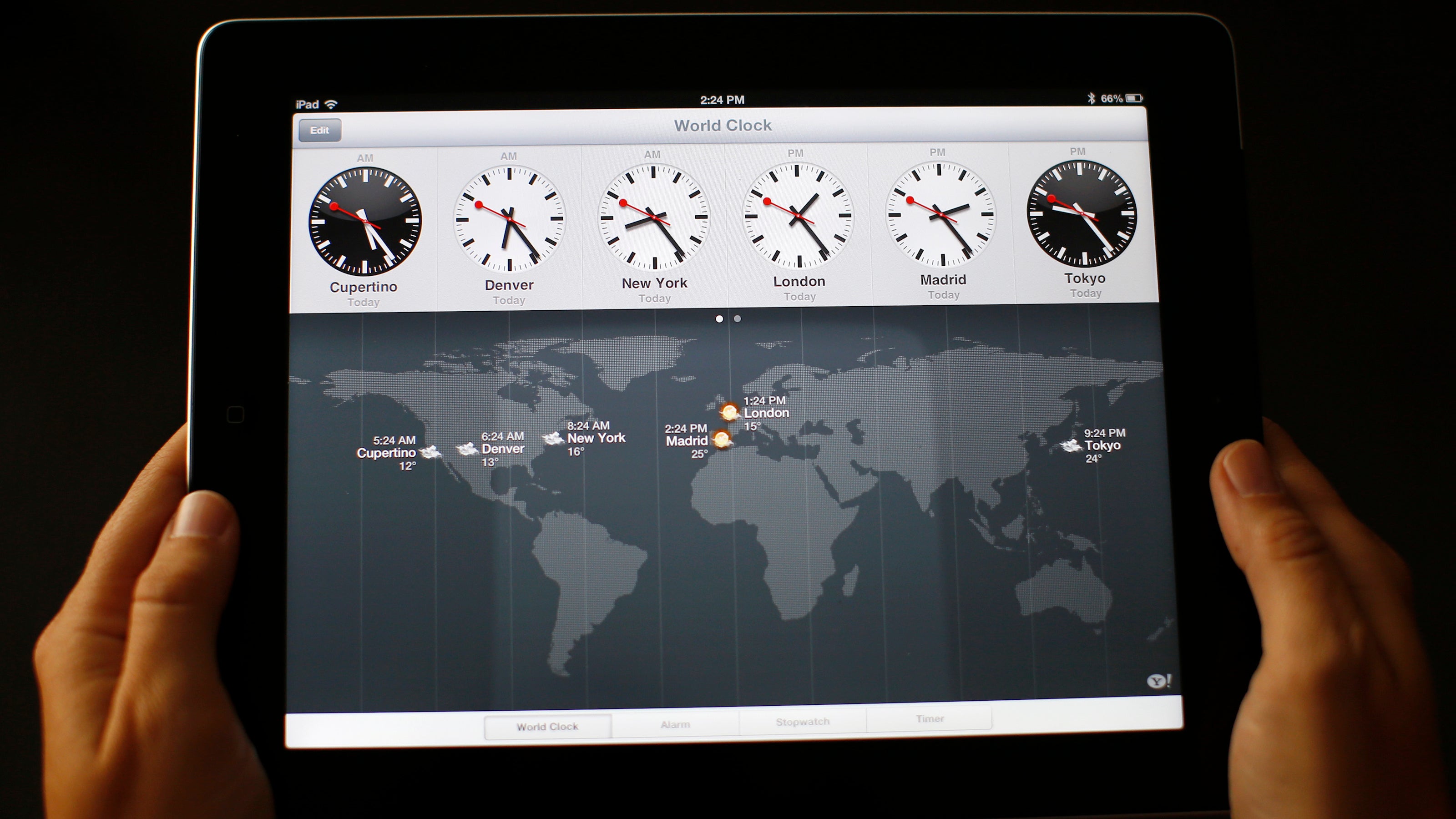Tap the 16° temperature for New York

click(576, 452)
